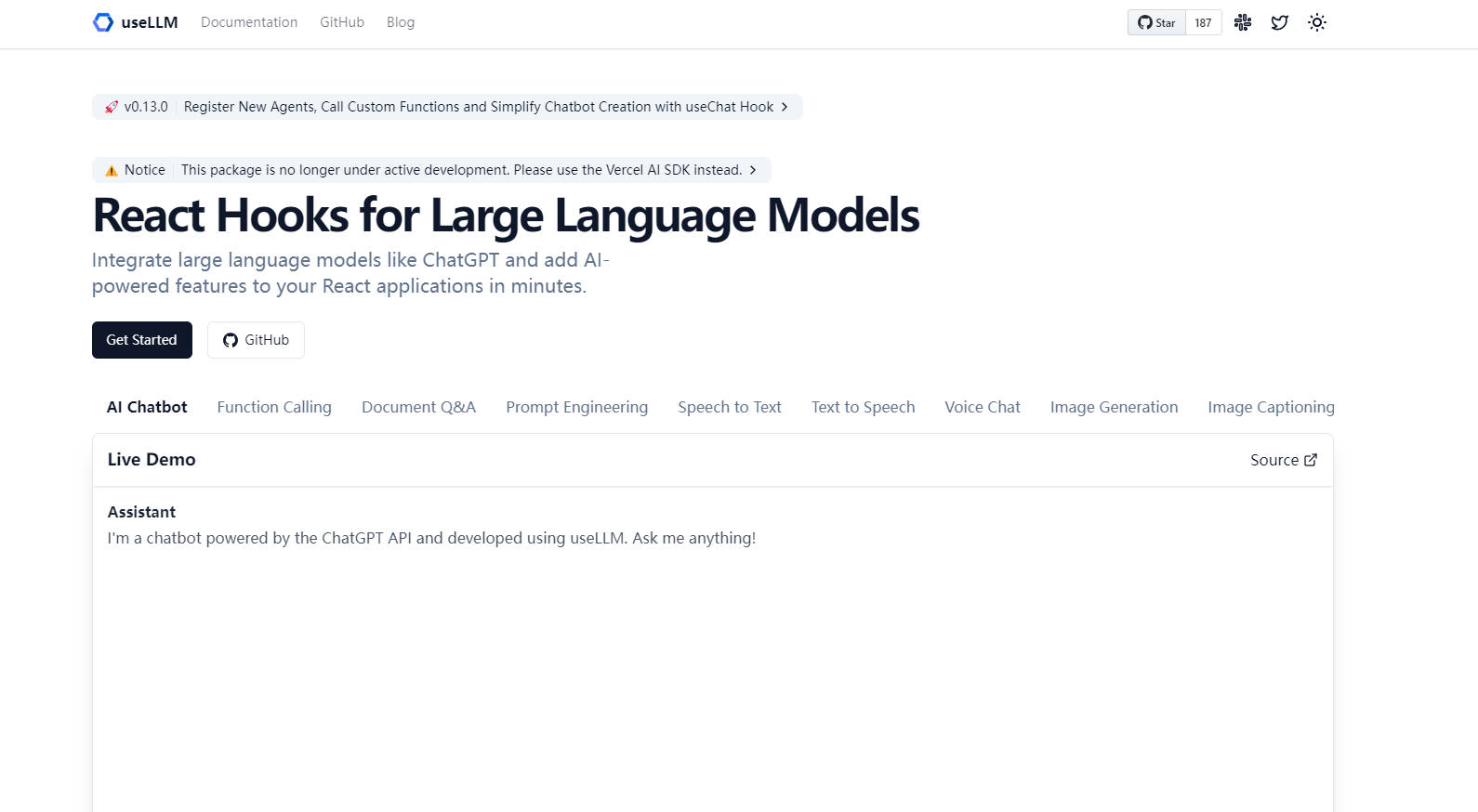This screenshot has height=812, width=1478.
Task: Open GitHub link in the top navigation
Action: (x=342, y=22)
